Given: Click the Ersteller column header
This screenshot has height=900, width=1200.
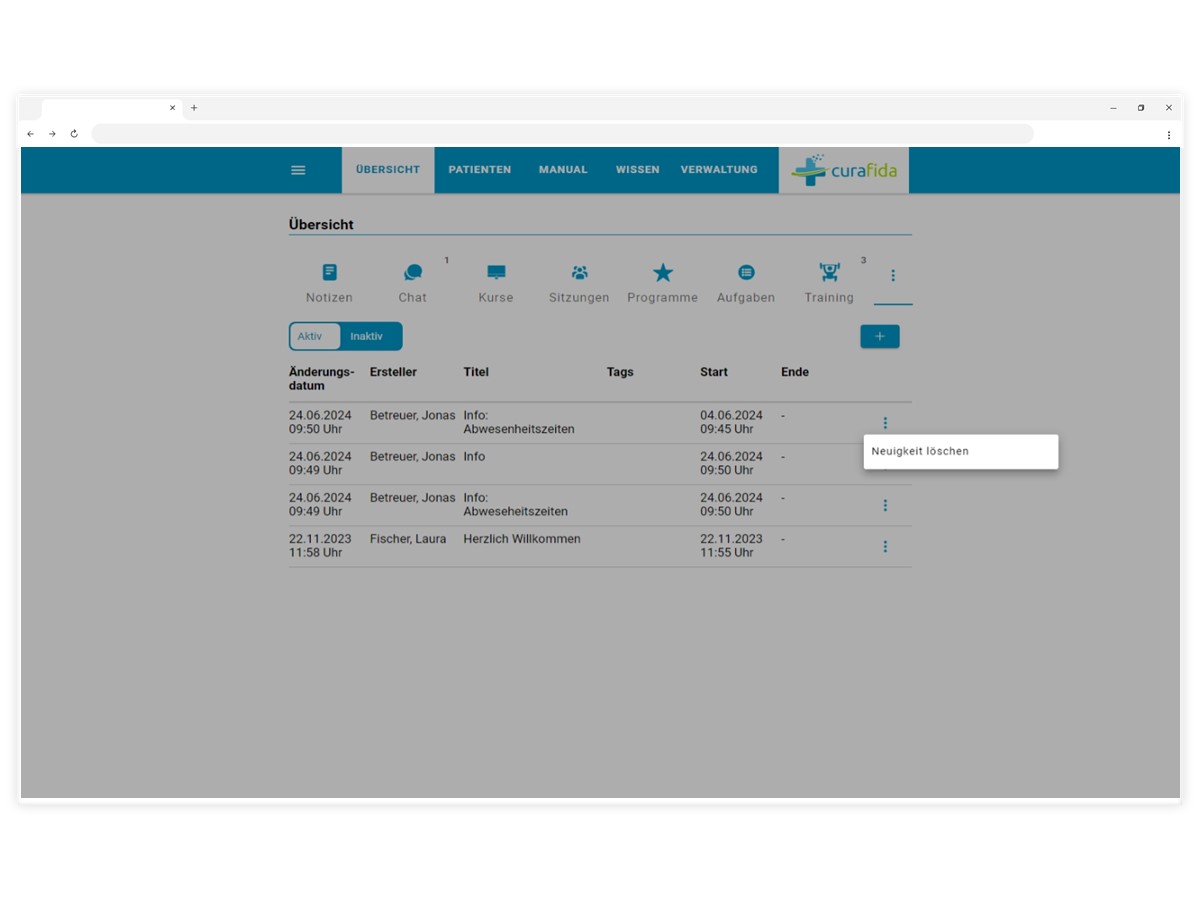Looking at the screenshot, I should click(x=393, y=372).
